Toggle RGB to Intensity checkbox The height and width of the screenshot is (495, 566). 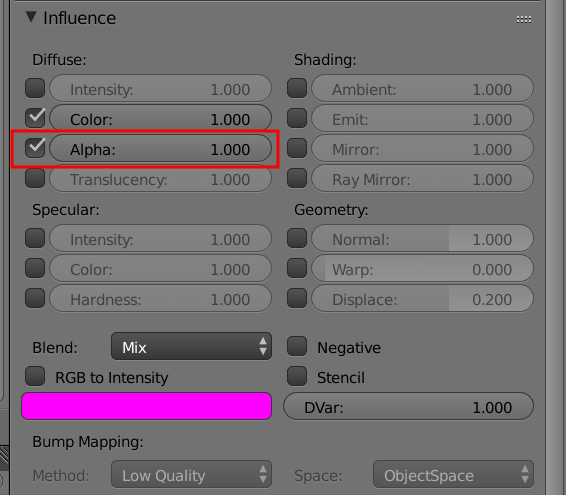(35, 376)
